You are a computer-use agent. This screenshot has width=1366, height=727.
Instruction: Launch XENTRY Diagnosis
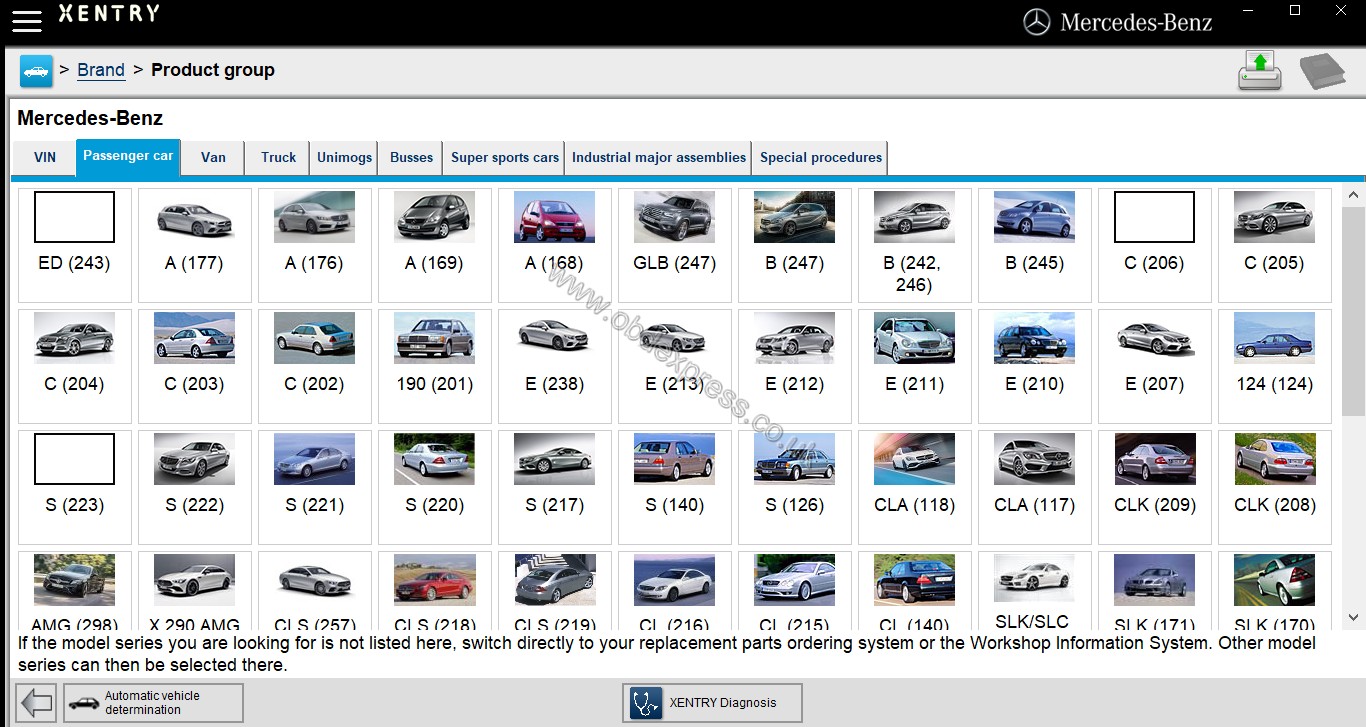point(712,703)
